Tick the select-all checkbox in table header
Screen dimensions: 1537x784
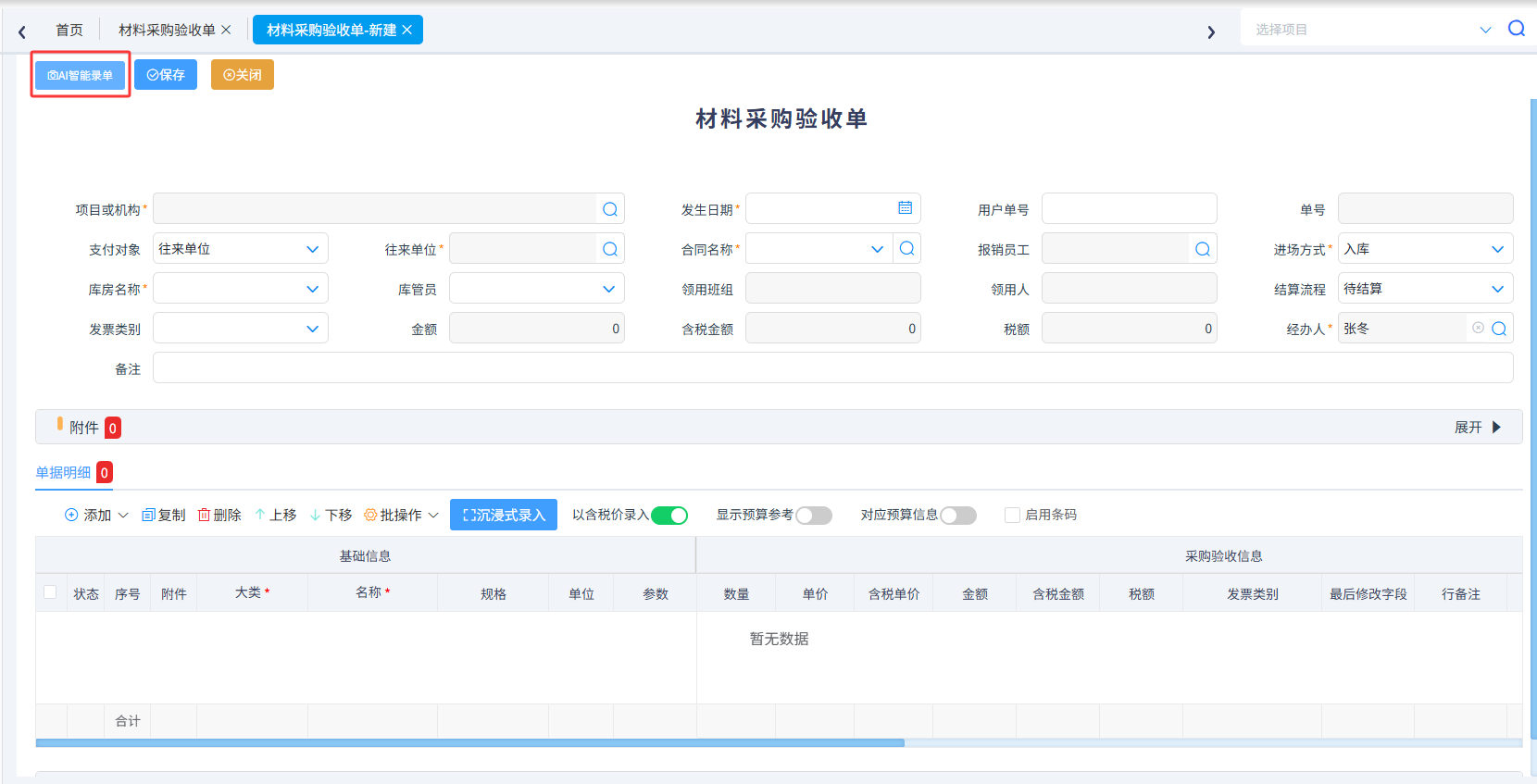[50, 592]
